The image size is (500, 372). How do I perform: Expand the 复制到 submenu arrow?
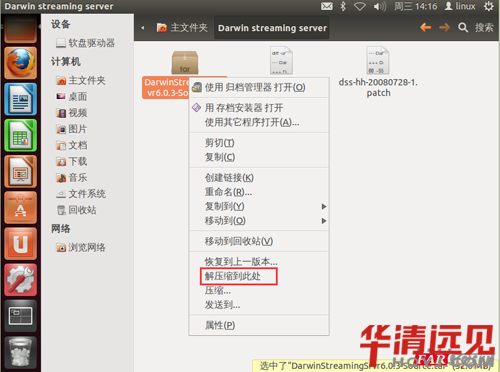pyautogui.click(x=324, y=207)
